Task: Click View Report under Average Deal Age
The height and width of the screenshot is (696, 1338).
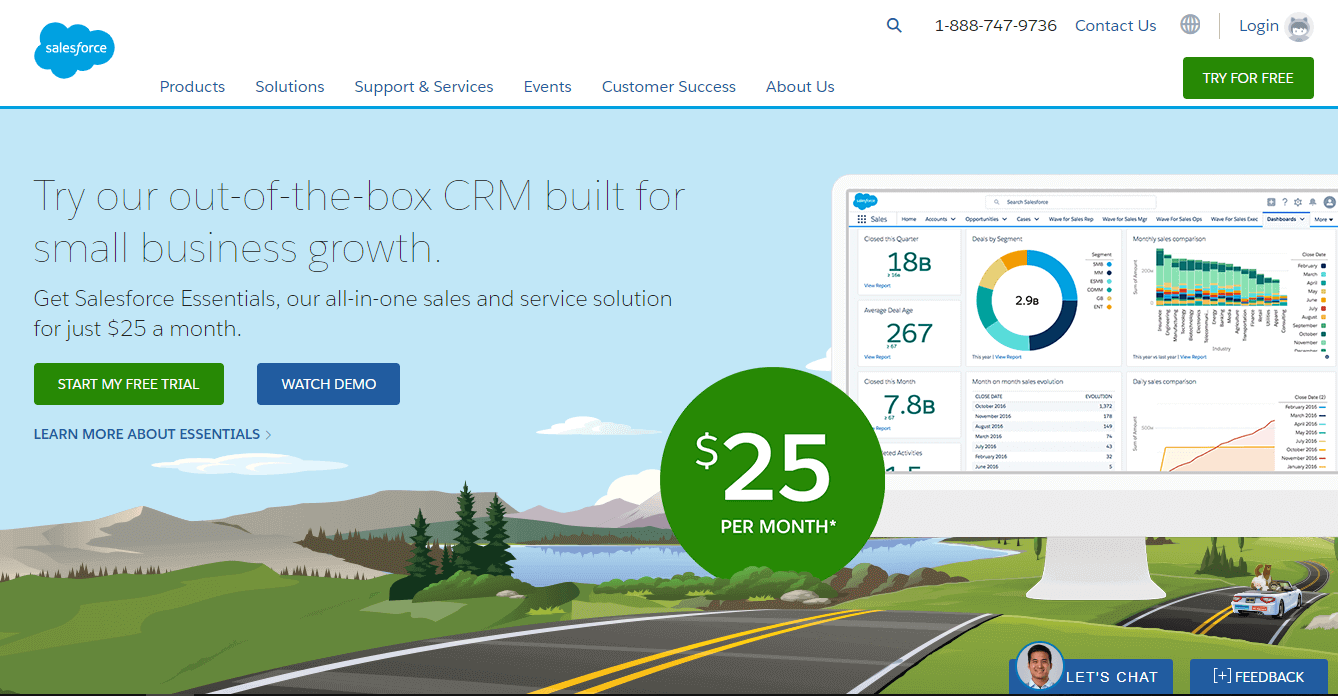Action: pos(877,357)
